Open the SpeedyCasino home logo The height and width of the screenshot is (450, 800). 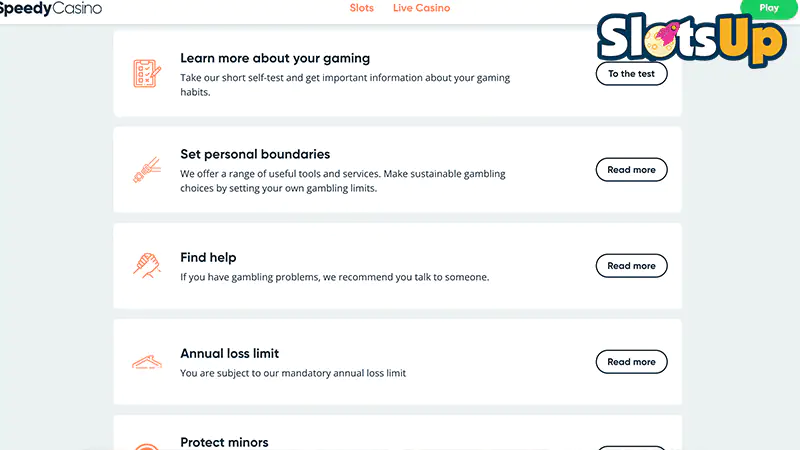click(50, 8)
